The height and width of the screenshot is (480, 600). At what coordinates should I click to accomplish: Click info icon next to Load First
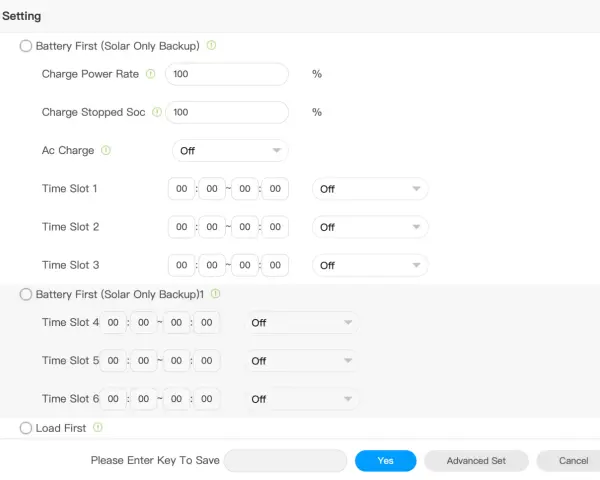[98, 428]
